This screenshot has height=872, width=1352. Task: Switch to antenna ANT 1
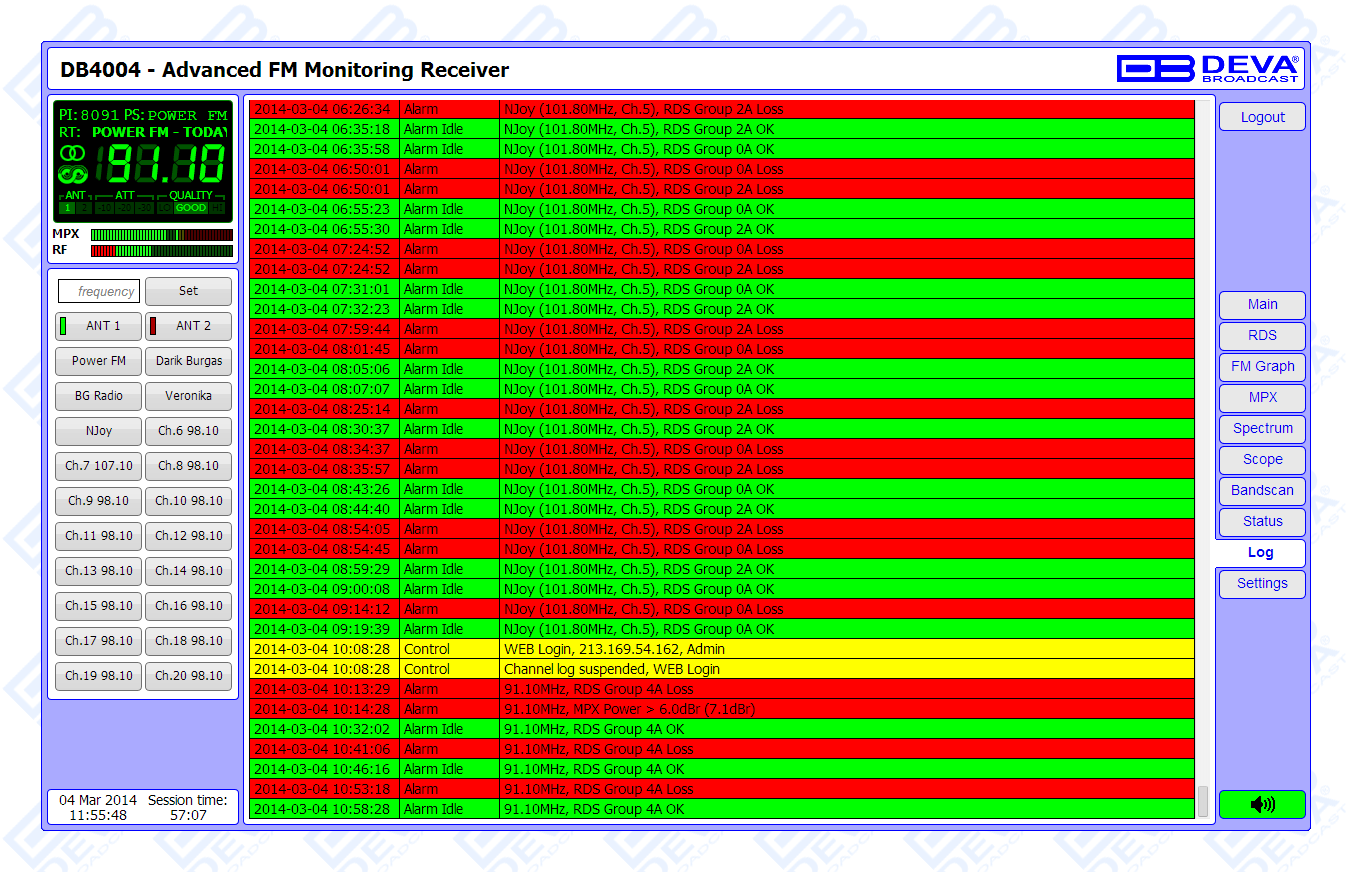(98, 326)
